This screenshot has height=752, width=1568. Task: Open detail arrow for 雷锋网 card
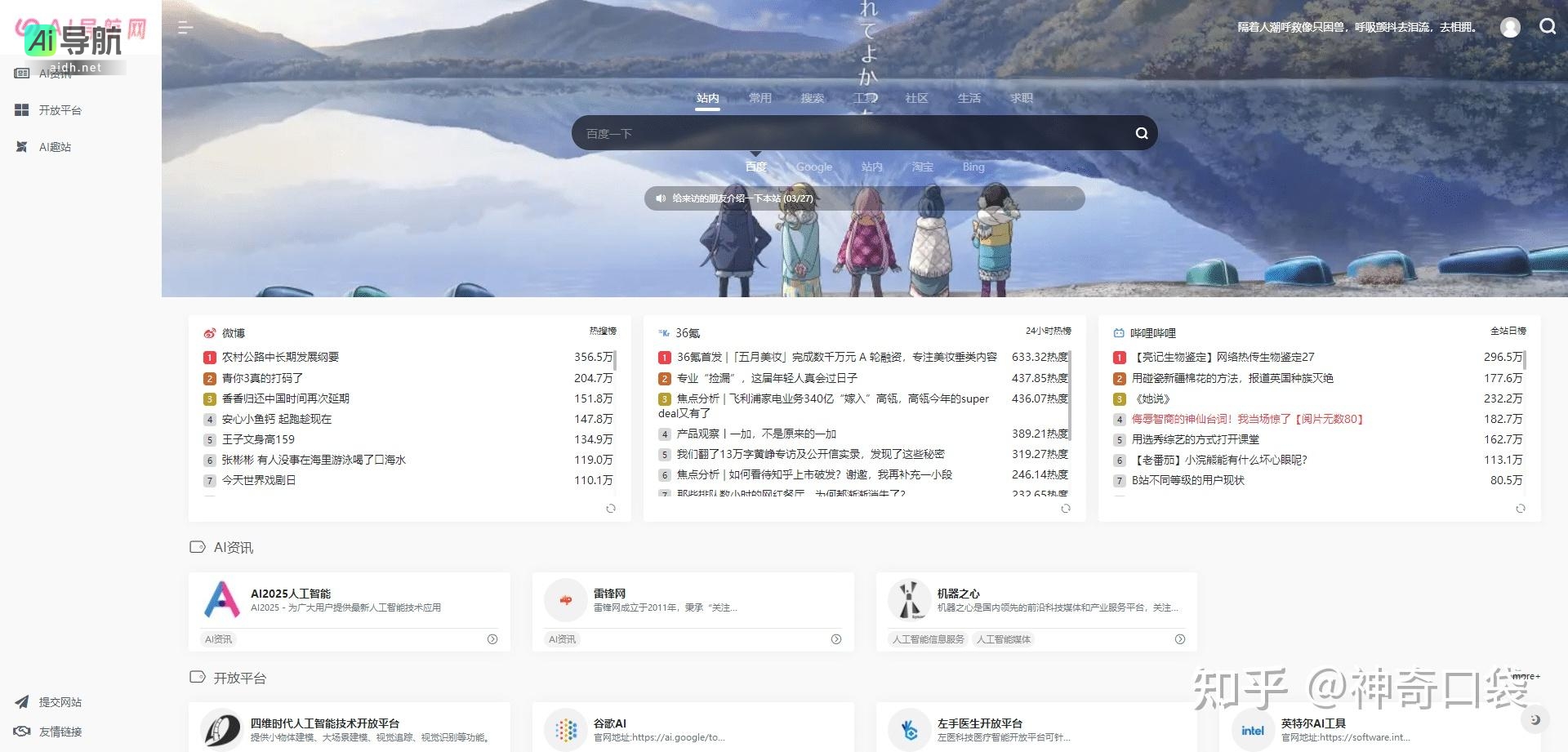(x=836, y=639)
